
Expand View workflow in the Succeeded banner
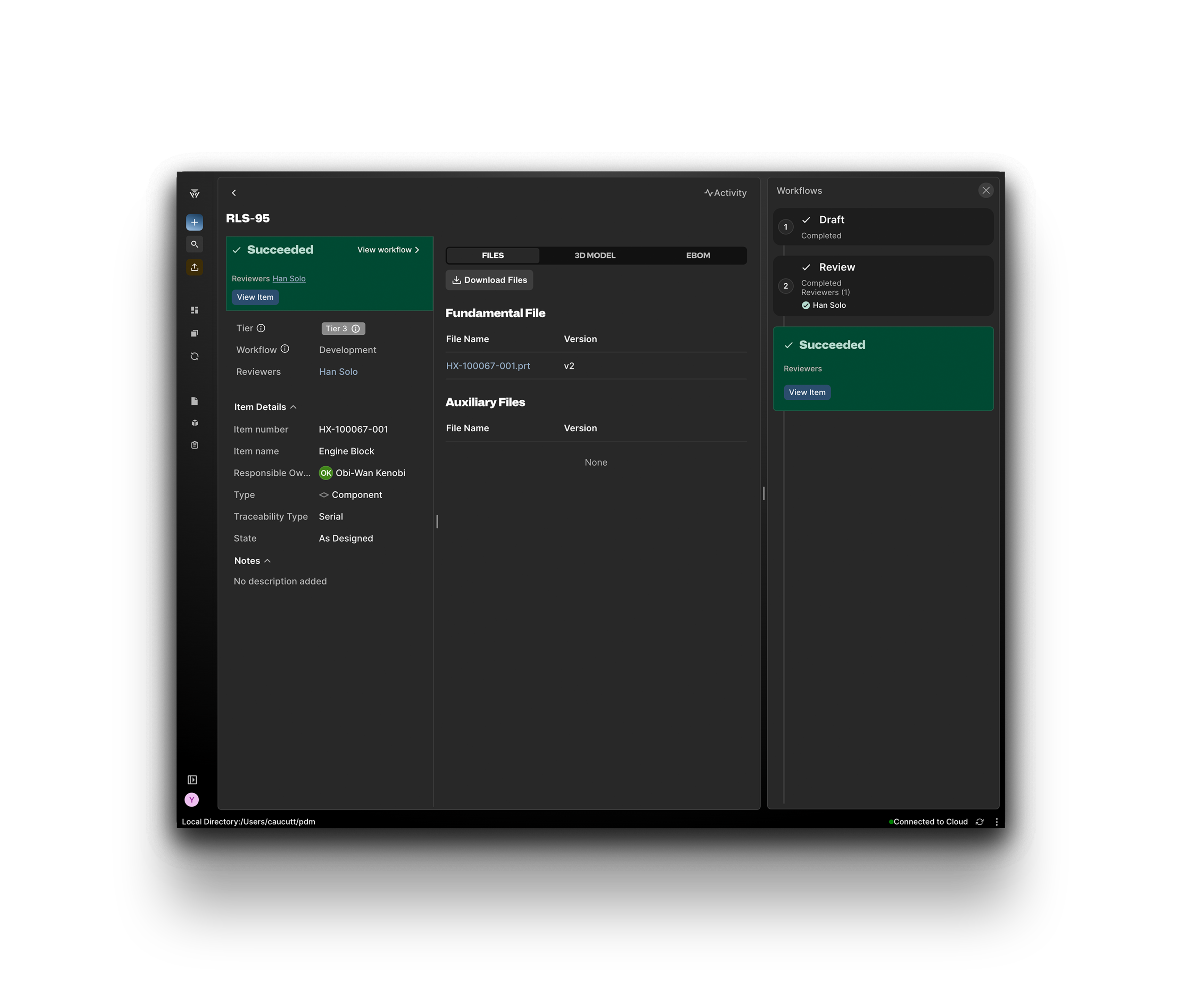[x=388, y=250]
